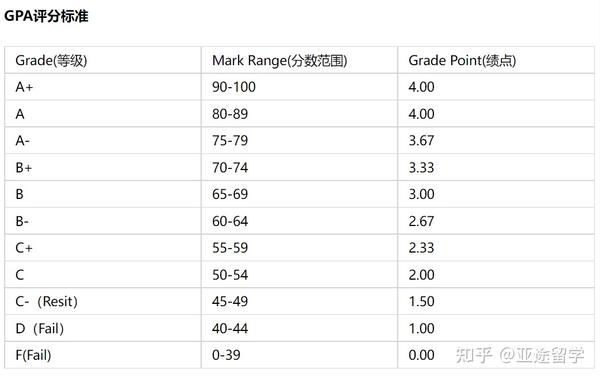Click the 50-54 mark range cell

click(299, 274)
